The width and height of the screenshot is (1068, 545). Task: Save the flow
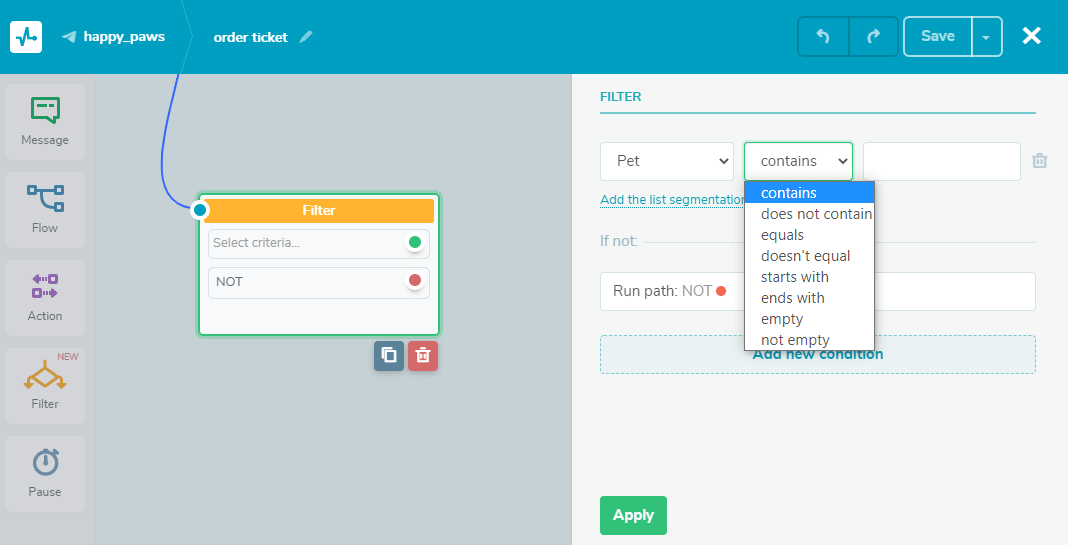coord(937,37)
